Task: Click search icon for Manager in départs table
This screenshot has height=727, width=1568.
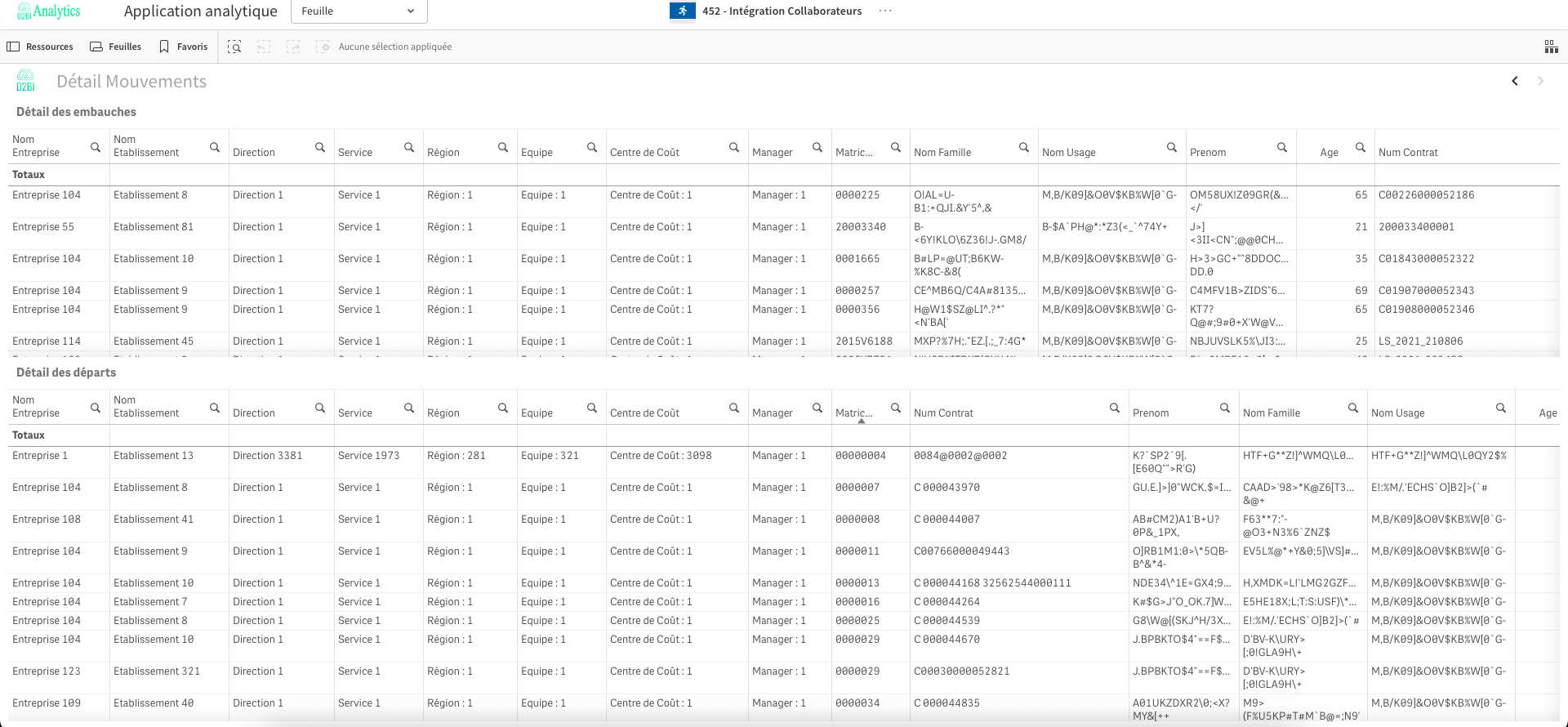Action: pos(817,408)
